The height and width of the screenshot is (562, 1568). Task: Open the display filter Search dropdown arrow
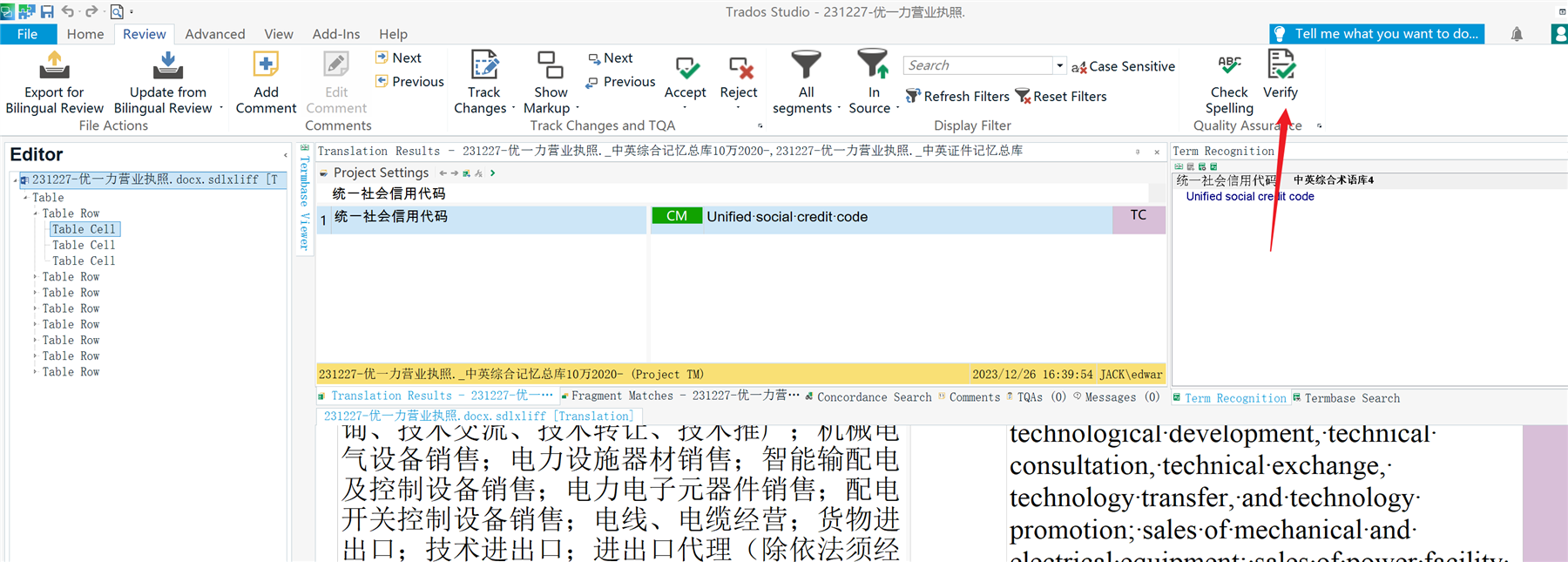pyautogui.click(x=1059, y=65)
